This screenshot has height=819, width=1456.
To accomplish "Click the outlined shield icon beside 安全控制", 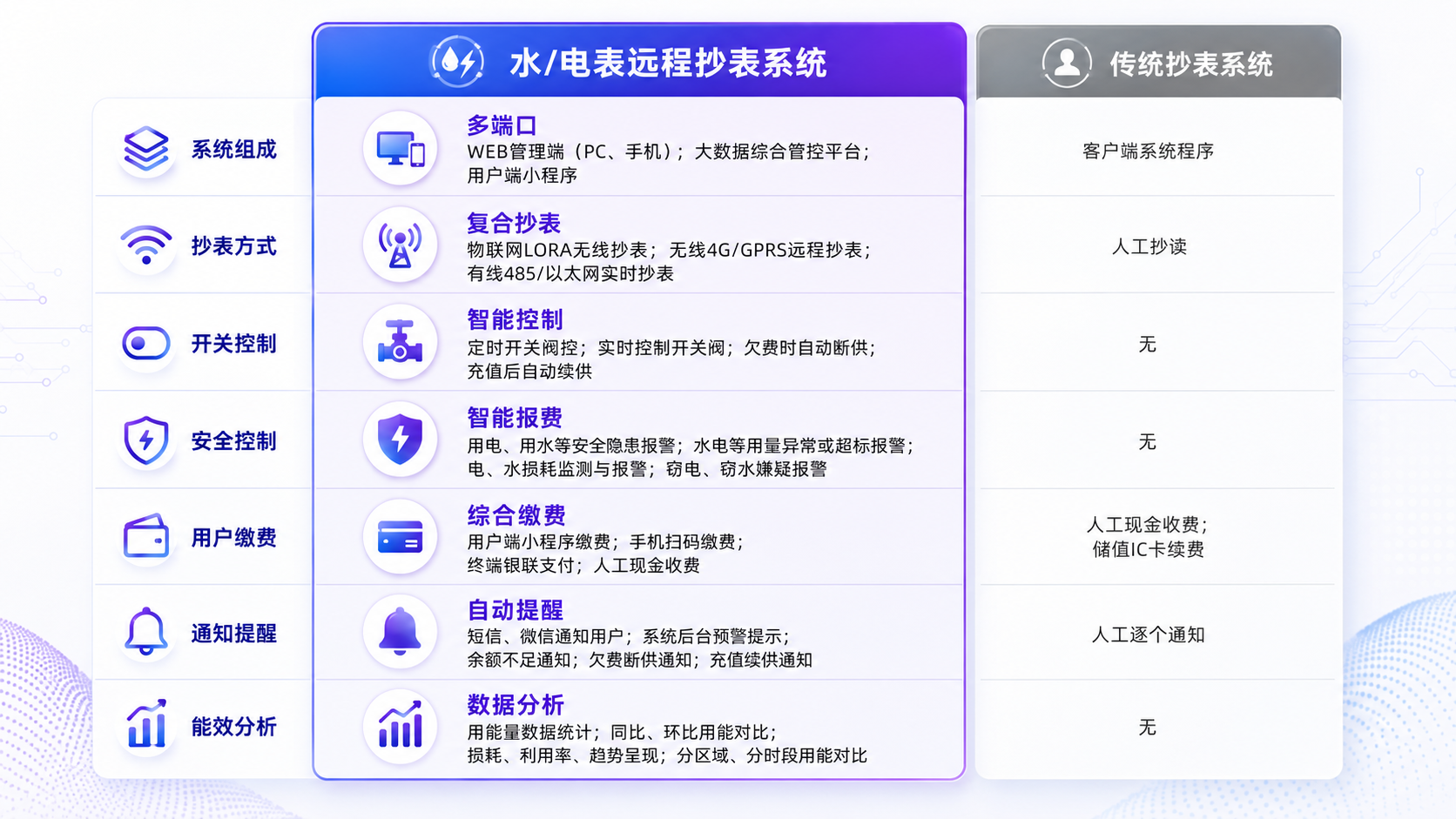I will 146,440.
